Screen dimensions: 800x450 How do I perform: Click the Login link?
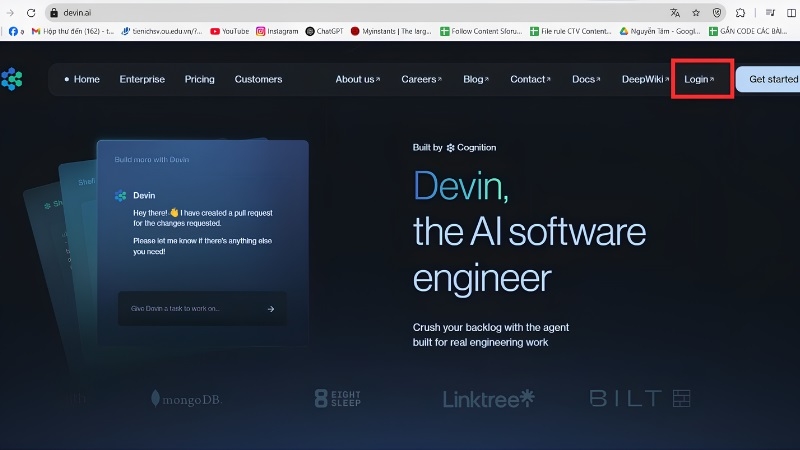(699, 79)
